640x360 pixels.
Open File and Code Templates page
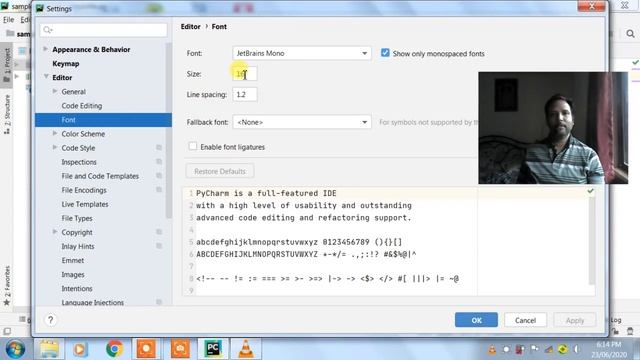point(100,176)
